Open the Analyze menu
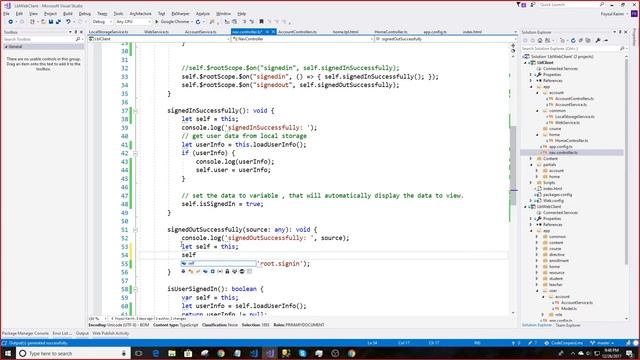Screen dimensions: 640x360 coord(202,13)
